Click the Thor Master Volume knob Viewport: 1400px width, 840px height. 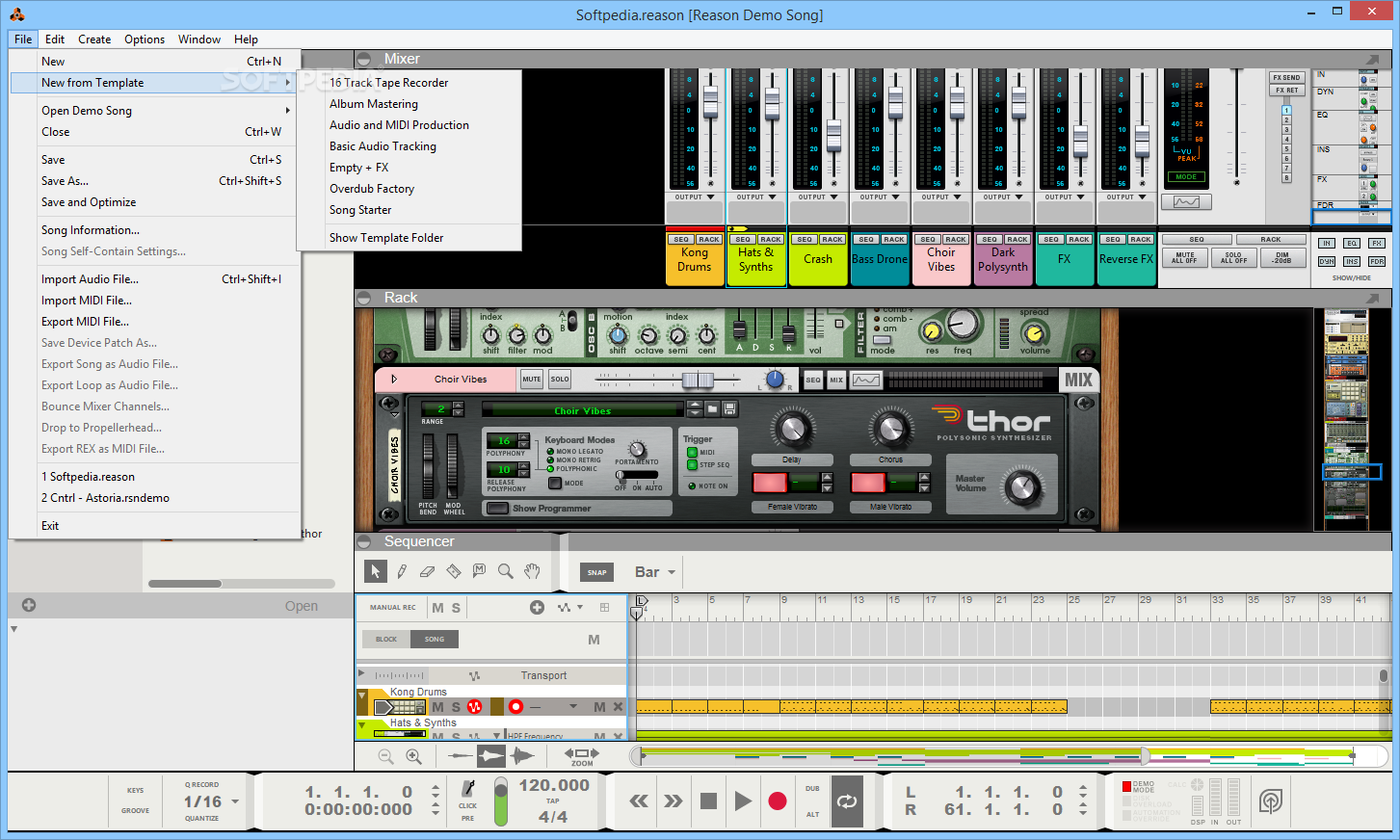(x=1023, y=487)
